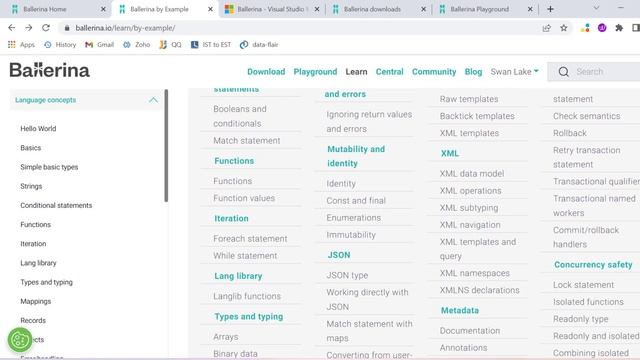This screenshot has height=360, width=640.
Task: Open the History bookmark
Action: [60, 44]
